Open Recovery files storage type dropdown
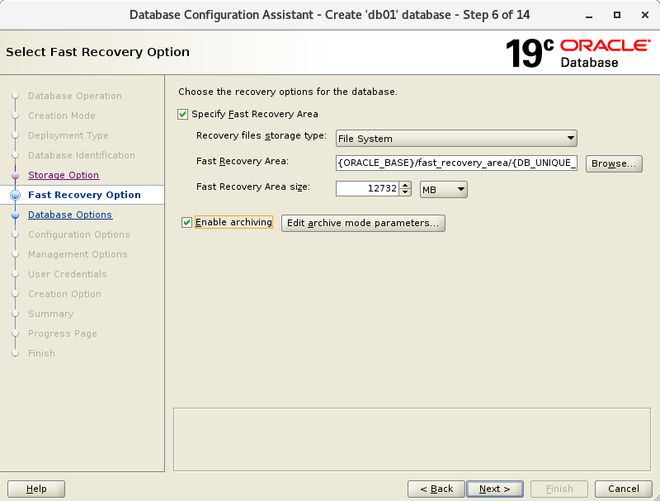660x501 pixels. tap(456, 139)
